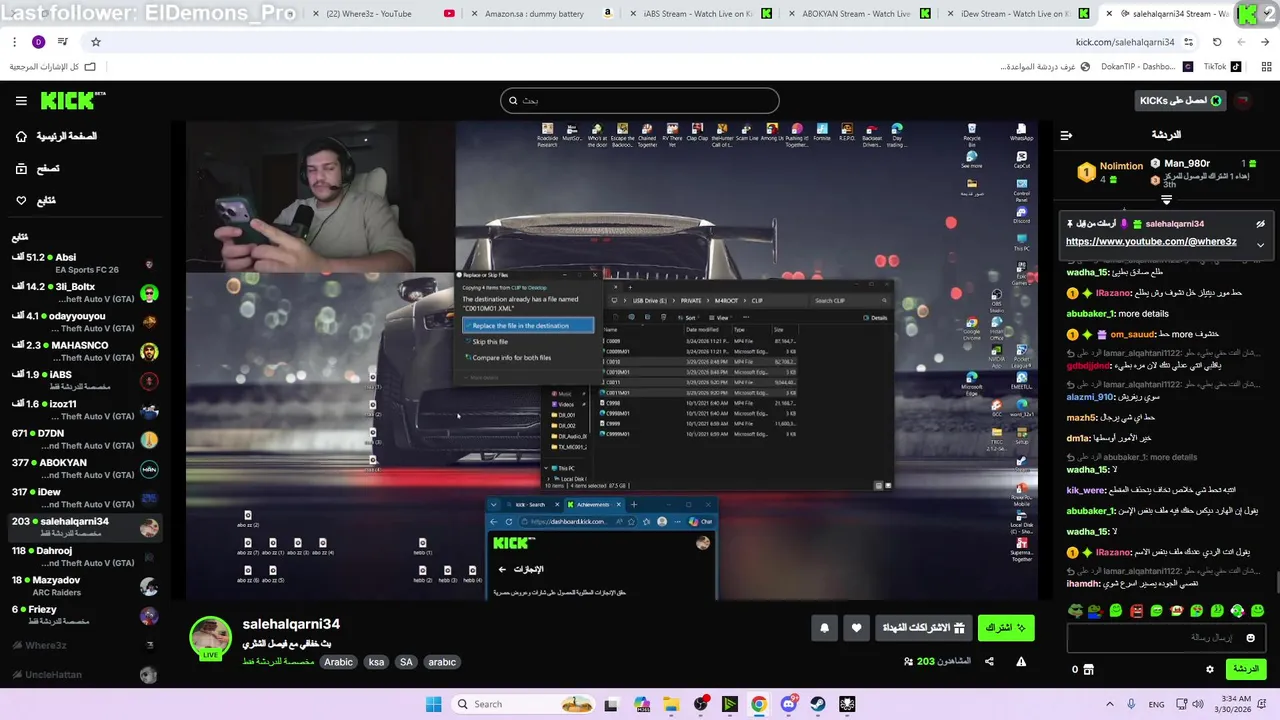Open the TikTok bookmark in the bookmarks bar

pyautogui.click(x=1222, y=67)
